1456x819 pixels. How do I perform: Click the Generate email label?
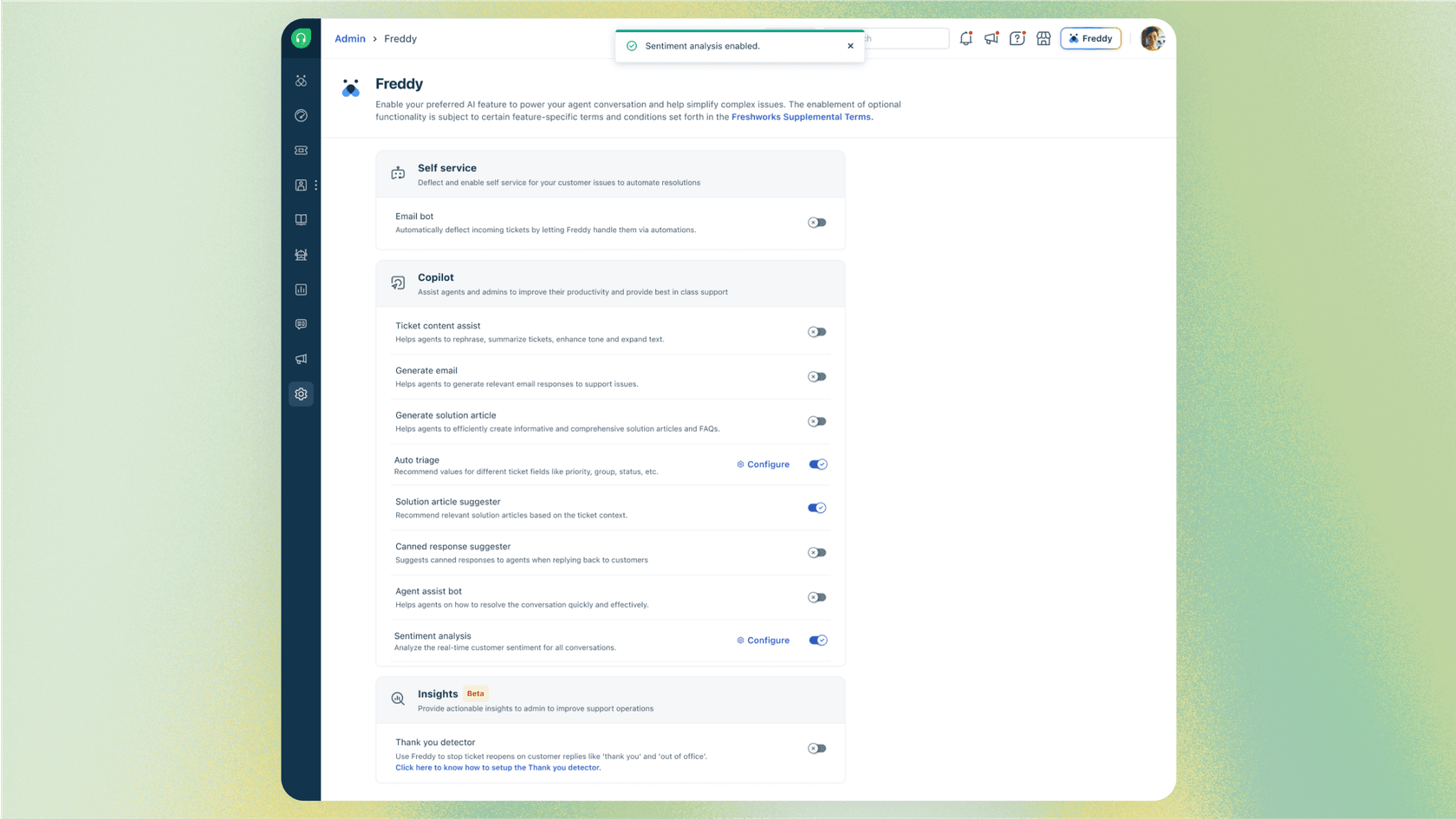pos(426,371)
